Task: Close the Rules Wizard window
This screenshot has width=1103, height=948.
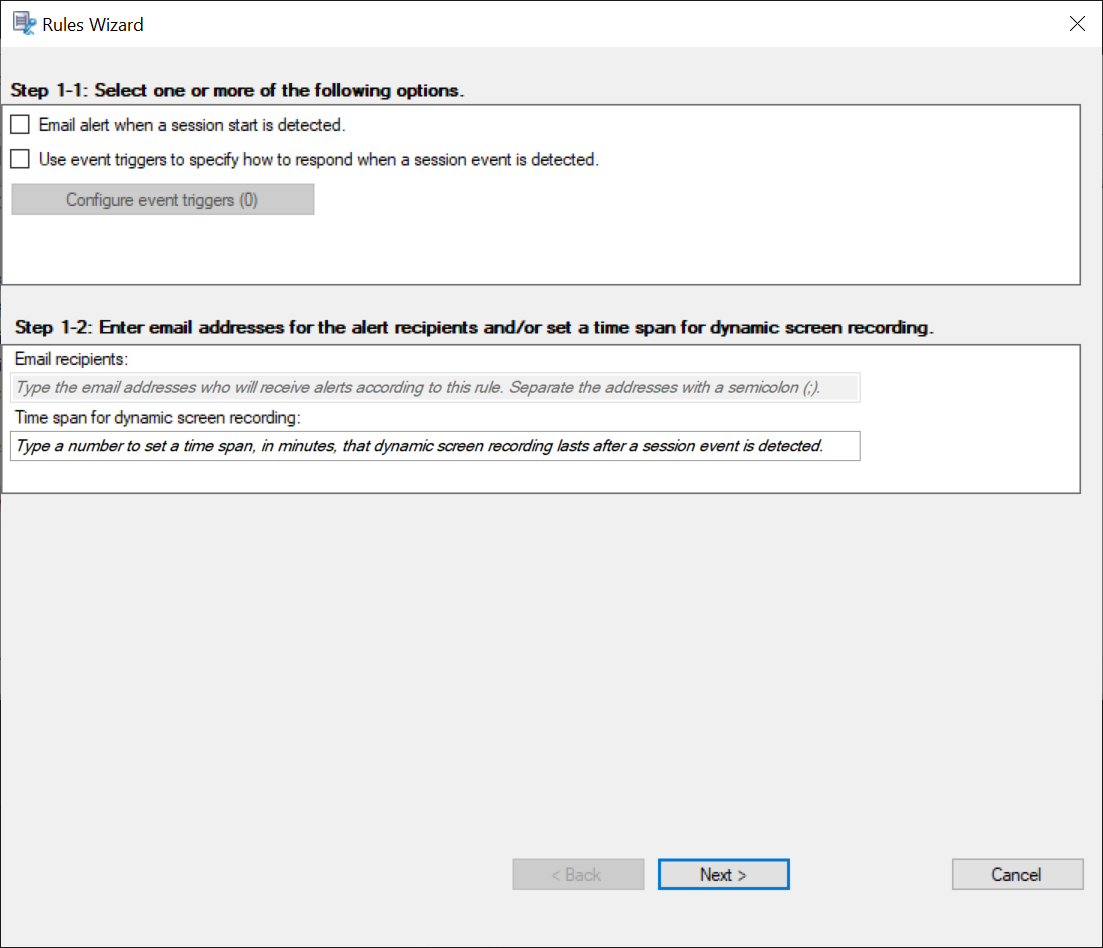Action: [x=1077, y=24]
